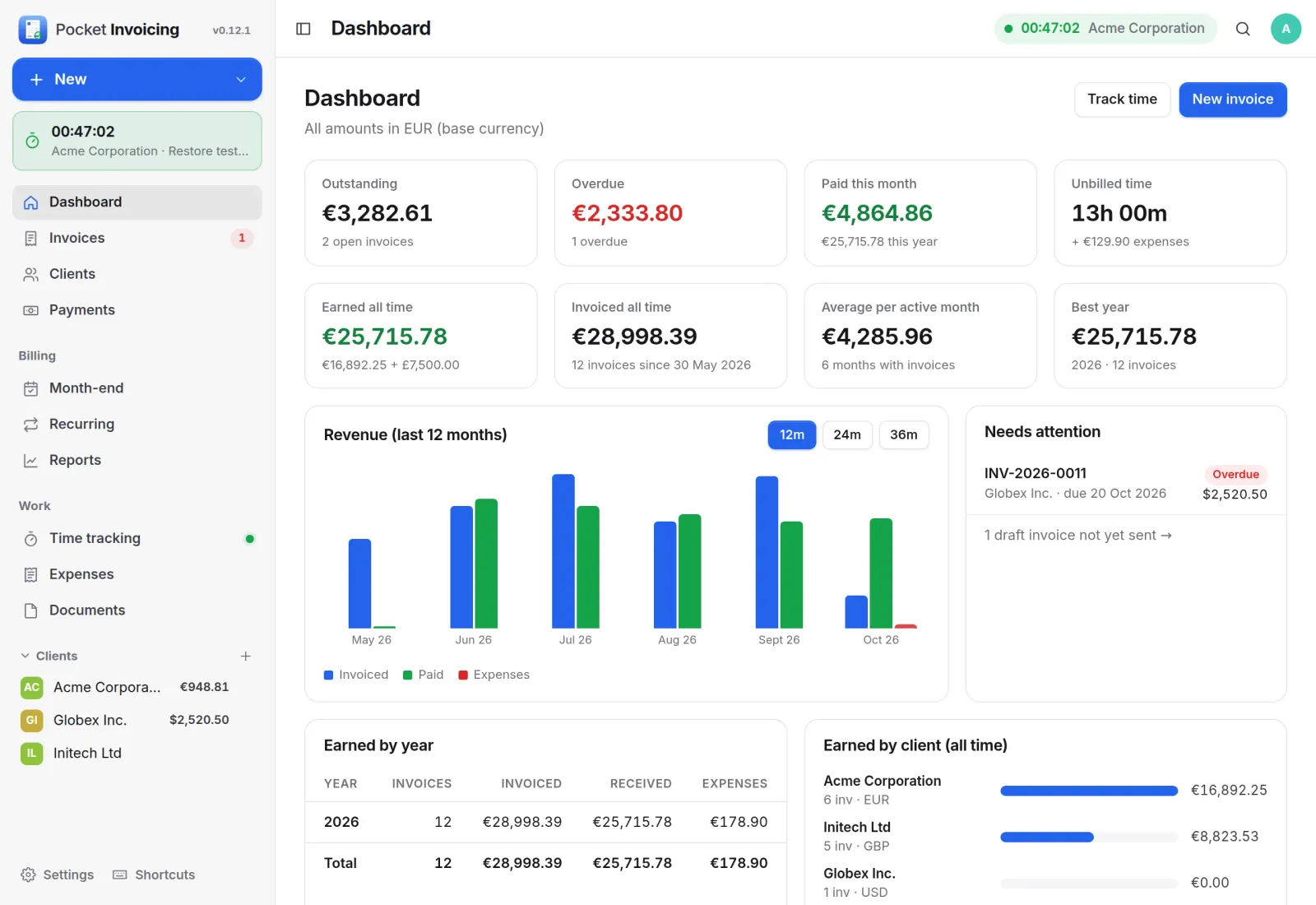Click the Invoices document icon
Viewport: 1316px width, 905px height.
(x=31, y=239)
